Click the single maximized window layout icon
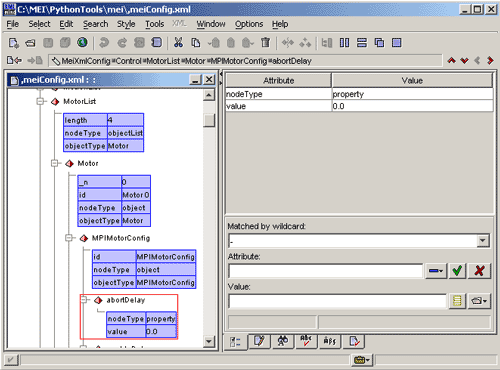500x370 pixels. [396, 43]
